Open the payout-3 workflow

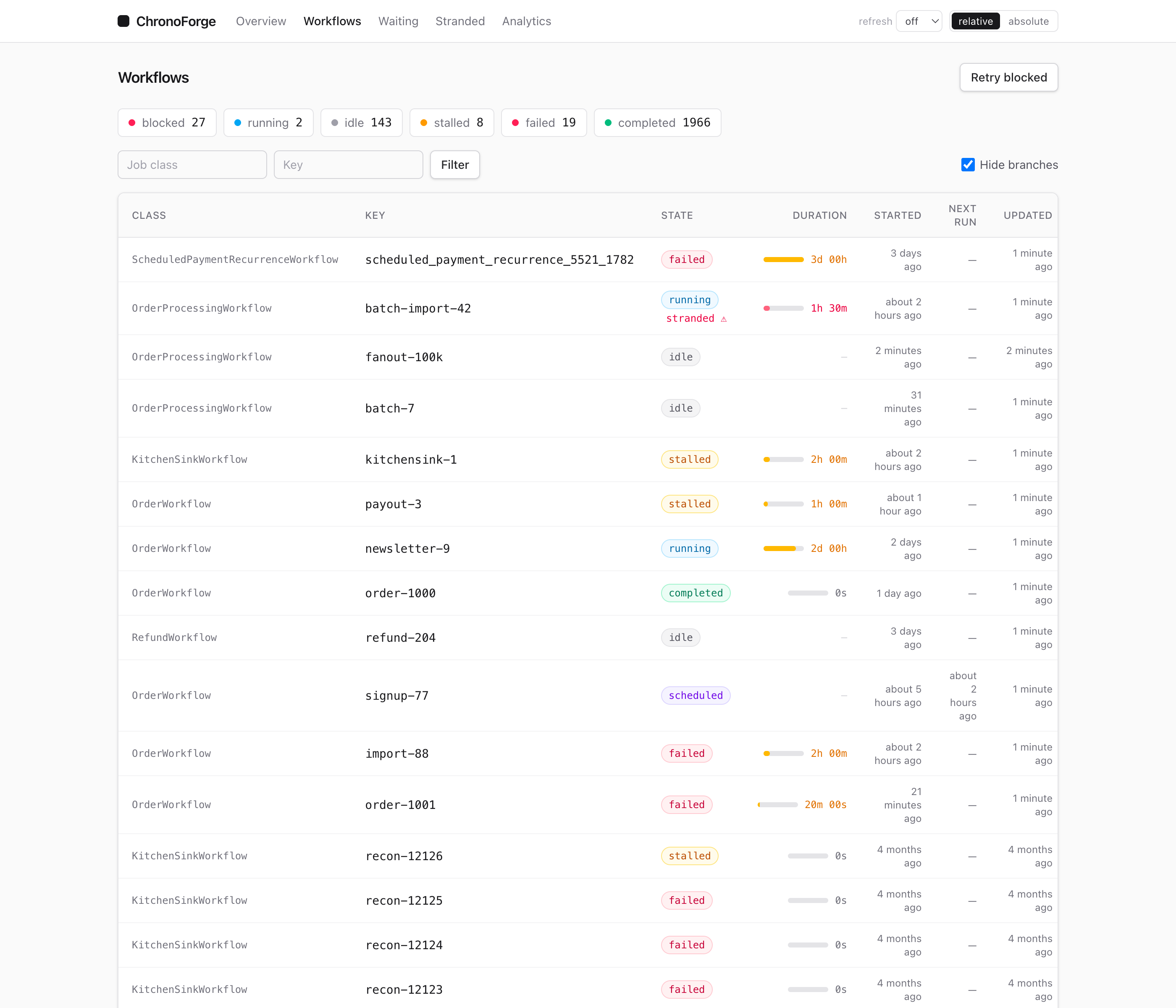(x=393, y=504)
